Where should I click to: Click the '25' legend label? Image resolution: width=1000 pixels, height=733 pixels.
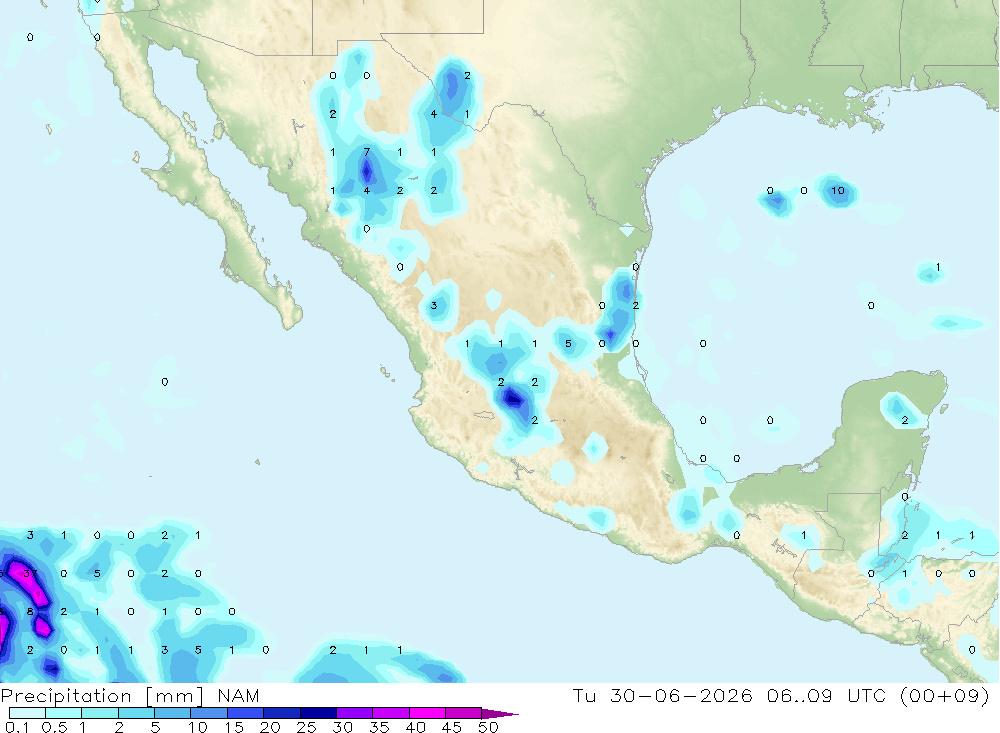(x=306, y=727)
